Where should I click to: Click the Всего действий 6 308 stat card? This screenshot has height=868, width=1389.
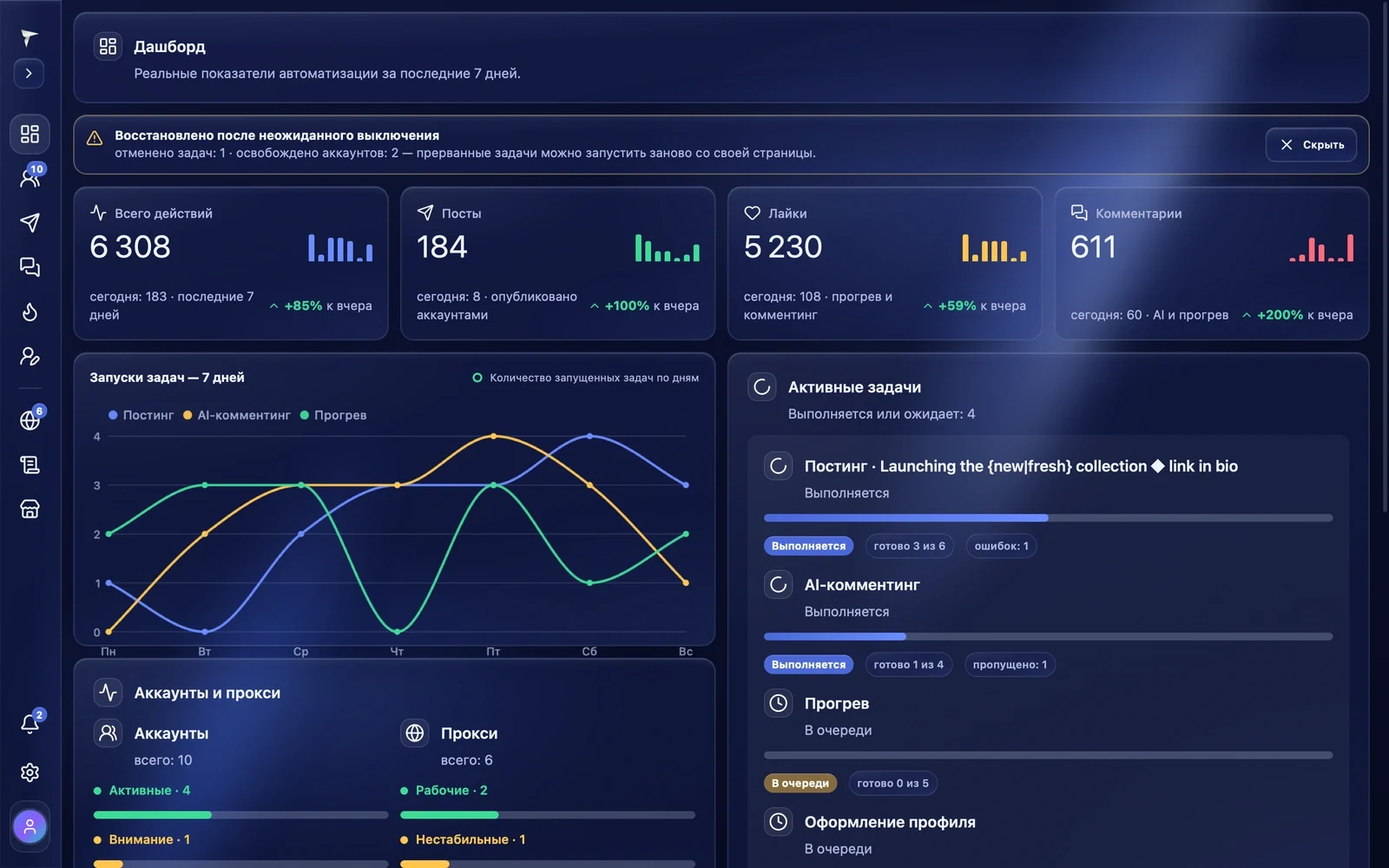231,264
